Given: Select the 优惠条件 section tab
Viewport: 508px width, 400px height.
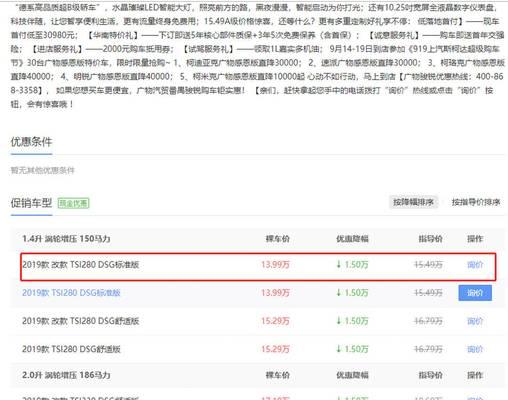Looking at the screenshot, I should click(x=31, y=142).
